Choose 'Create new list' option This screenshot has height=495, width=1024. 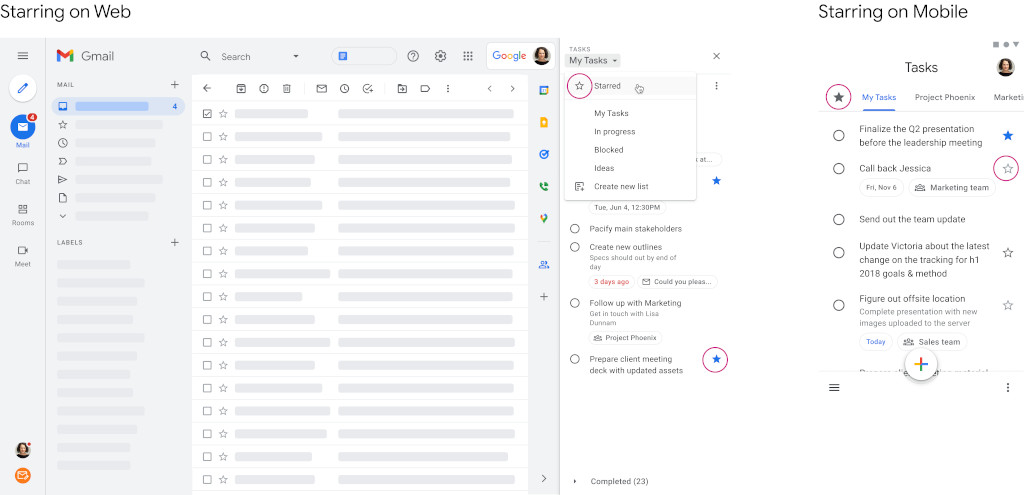[x=620, y=186]
